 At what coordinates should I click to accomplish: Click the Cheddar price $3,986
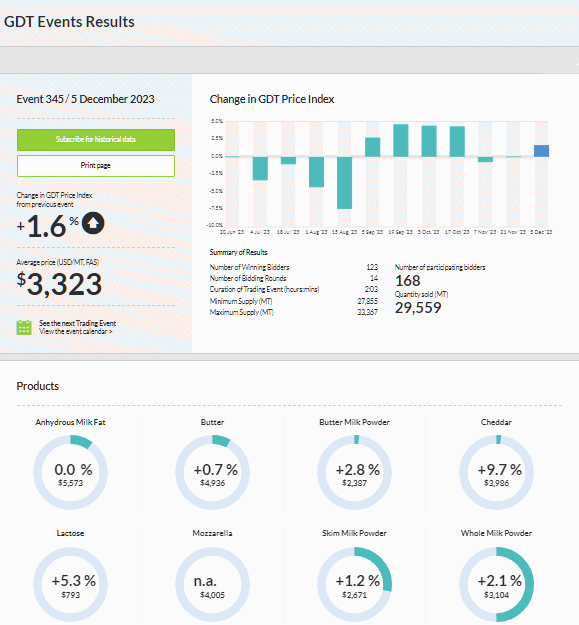496,483
